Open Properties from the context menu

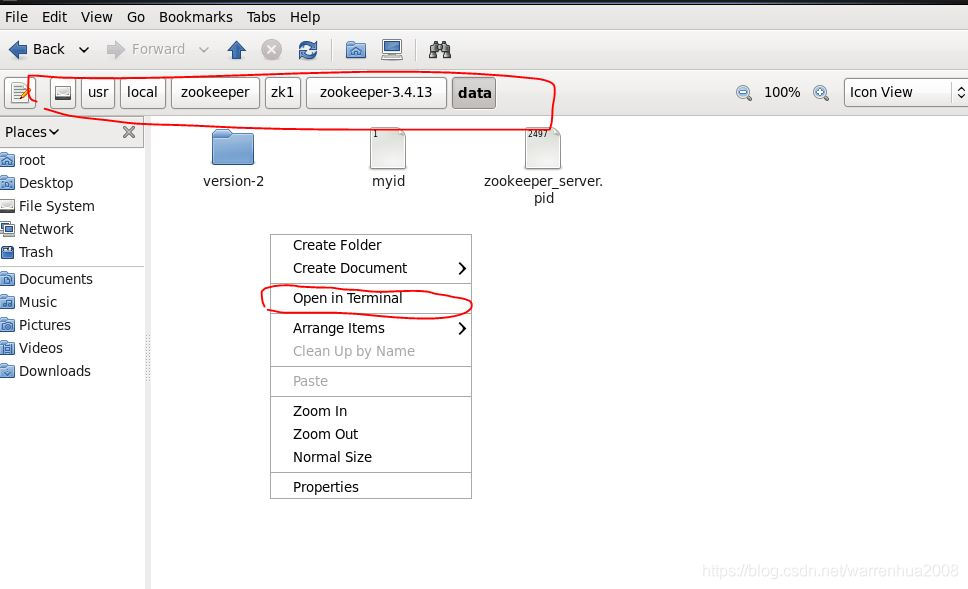pos(370,487)
